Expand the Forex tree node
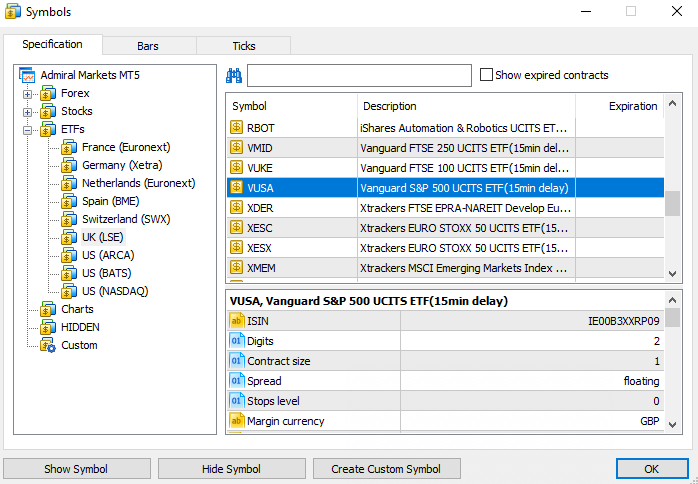The height and width of the screenshot is (484, 698). coord(28,94)
